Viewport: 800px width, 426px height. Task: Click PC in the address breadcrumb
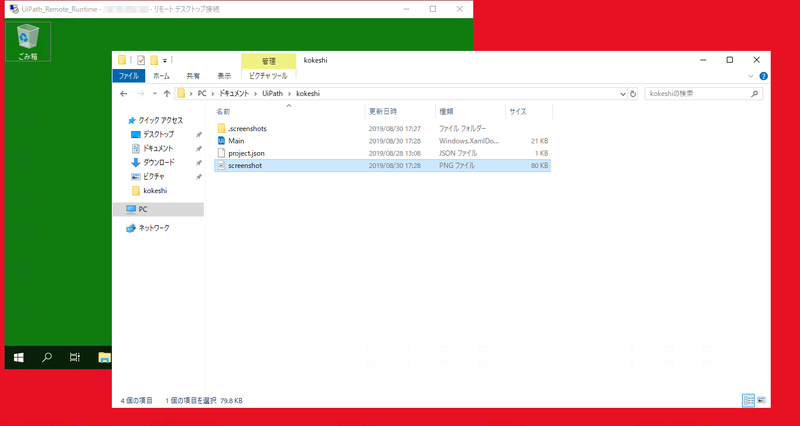click(202, 94)
